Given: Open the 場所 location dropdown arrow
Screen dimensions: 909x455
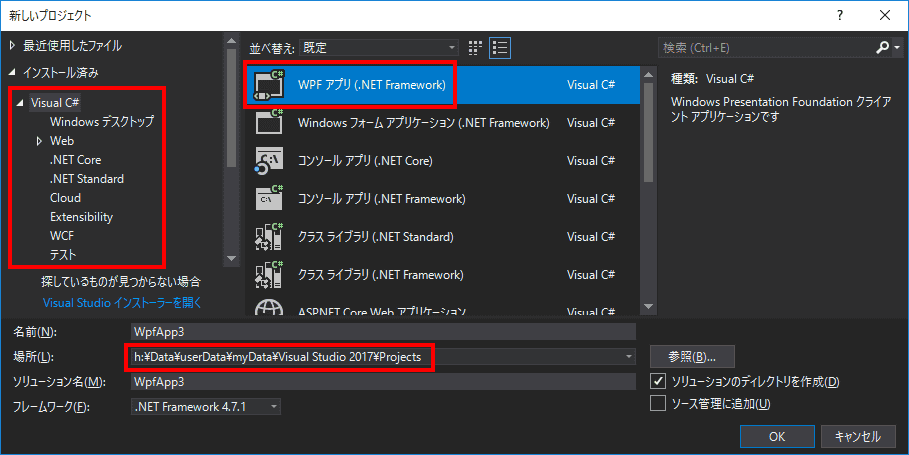Looking at the screenshot, I should (x=629, y=356).
